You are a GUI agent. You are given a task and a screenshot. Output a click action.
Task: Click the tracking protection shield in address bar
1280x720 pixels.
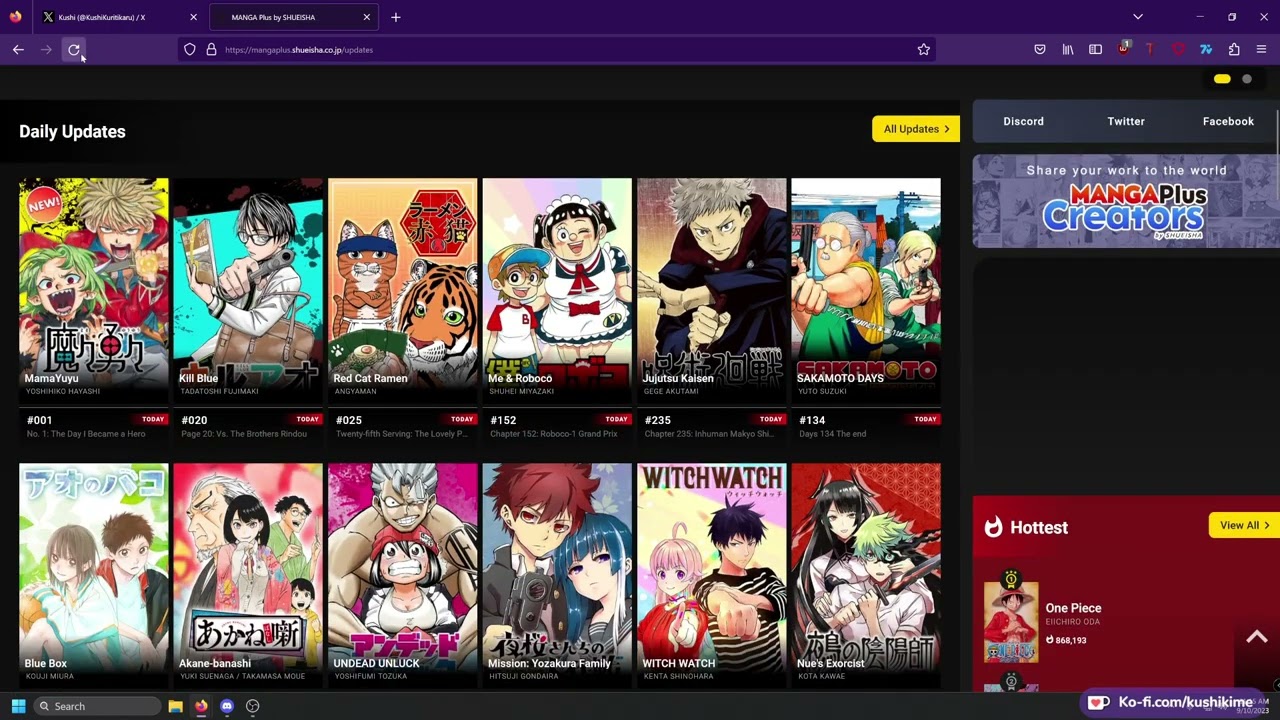tap(190, 49)
